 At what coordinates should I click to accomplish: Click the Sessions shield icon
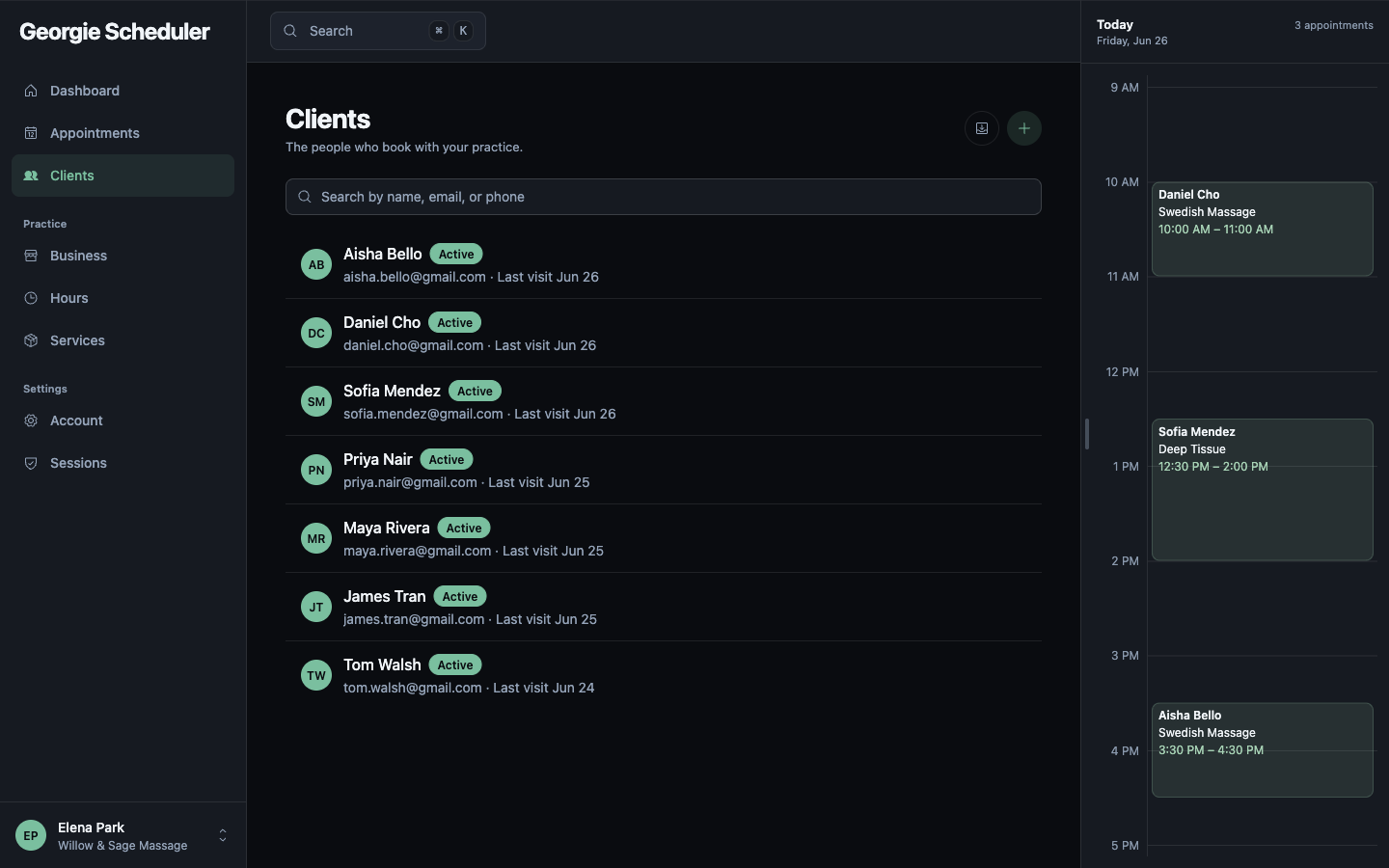point(31,463)
